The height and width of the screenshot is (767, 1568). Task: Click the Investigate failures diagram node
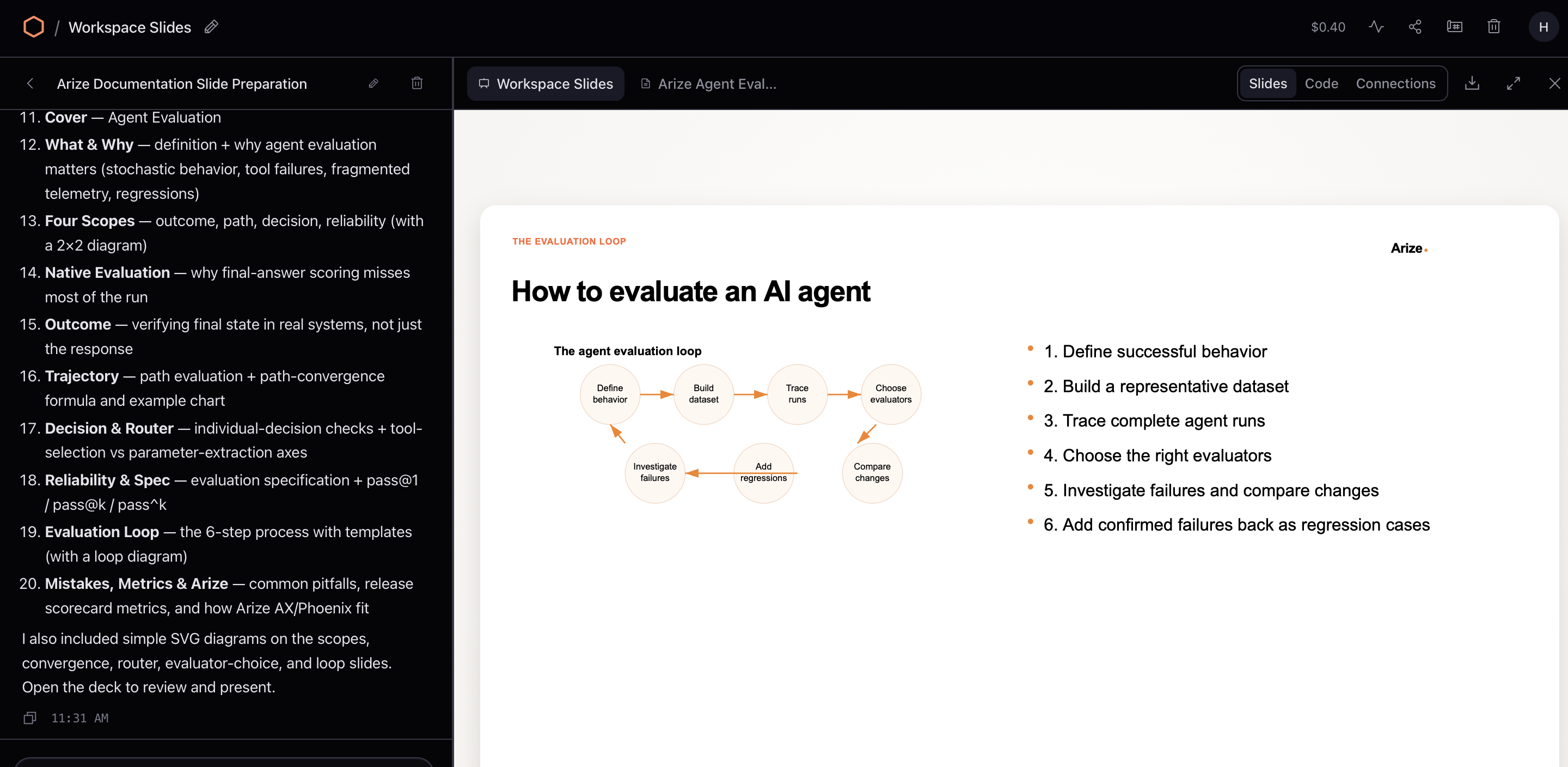tap(655, 473)
